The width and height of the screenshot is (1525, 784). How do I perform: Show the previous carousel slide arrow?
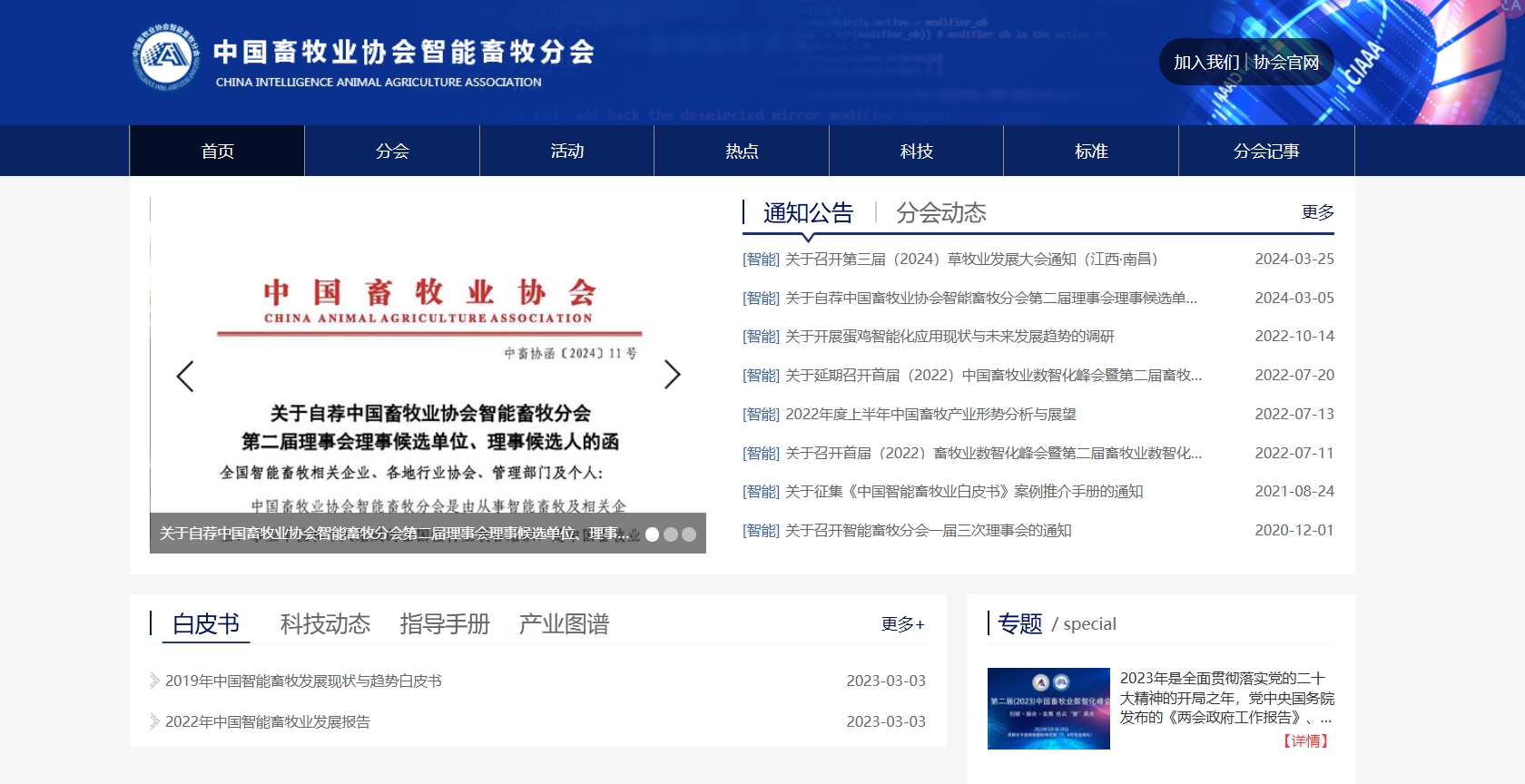coord(185,376)
